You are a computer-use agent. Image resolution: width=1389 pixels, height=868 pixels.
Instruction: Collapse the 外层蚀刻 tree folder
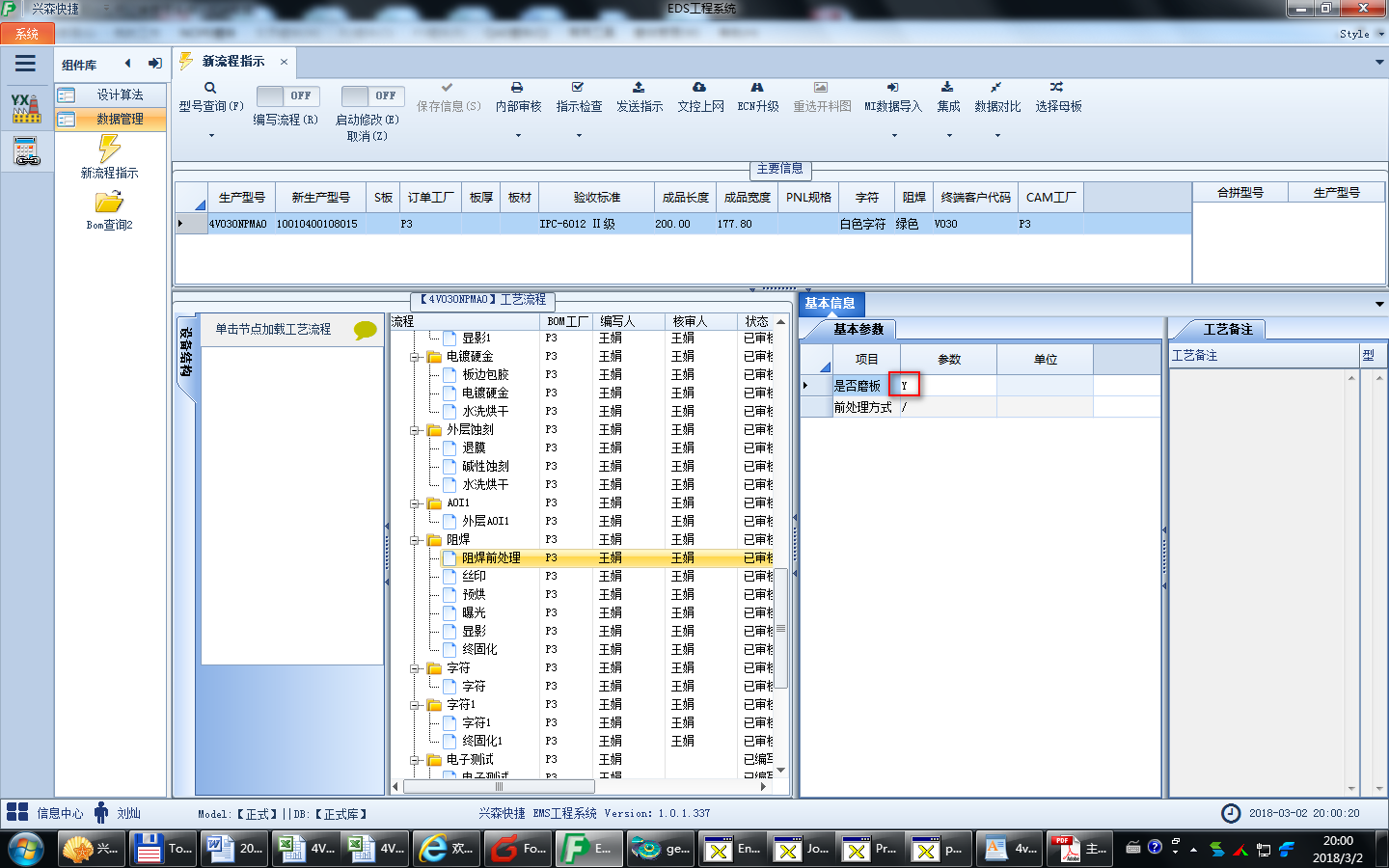[x=415, y=430]
